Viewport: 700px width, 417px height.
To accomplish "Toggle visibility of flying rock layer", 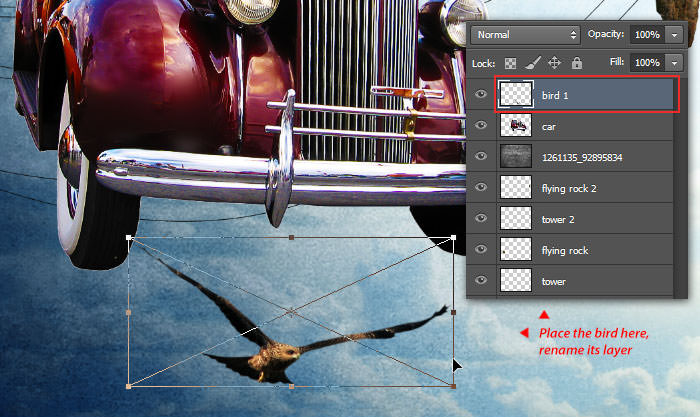I will 481,249.
